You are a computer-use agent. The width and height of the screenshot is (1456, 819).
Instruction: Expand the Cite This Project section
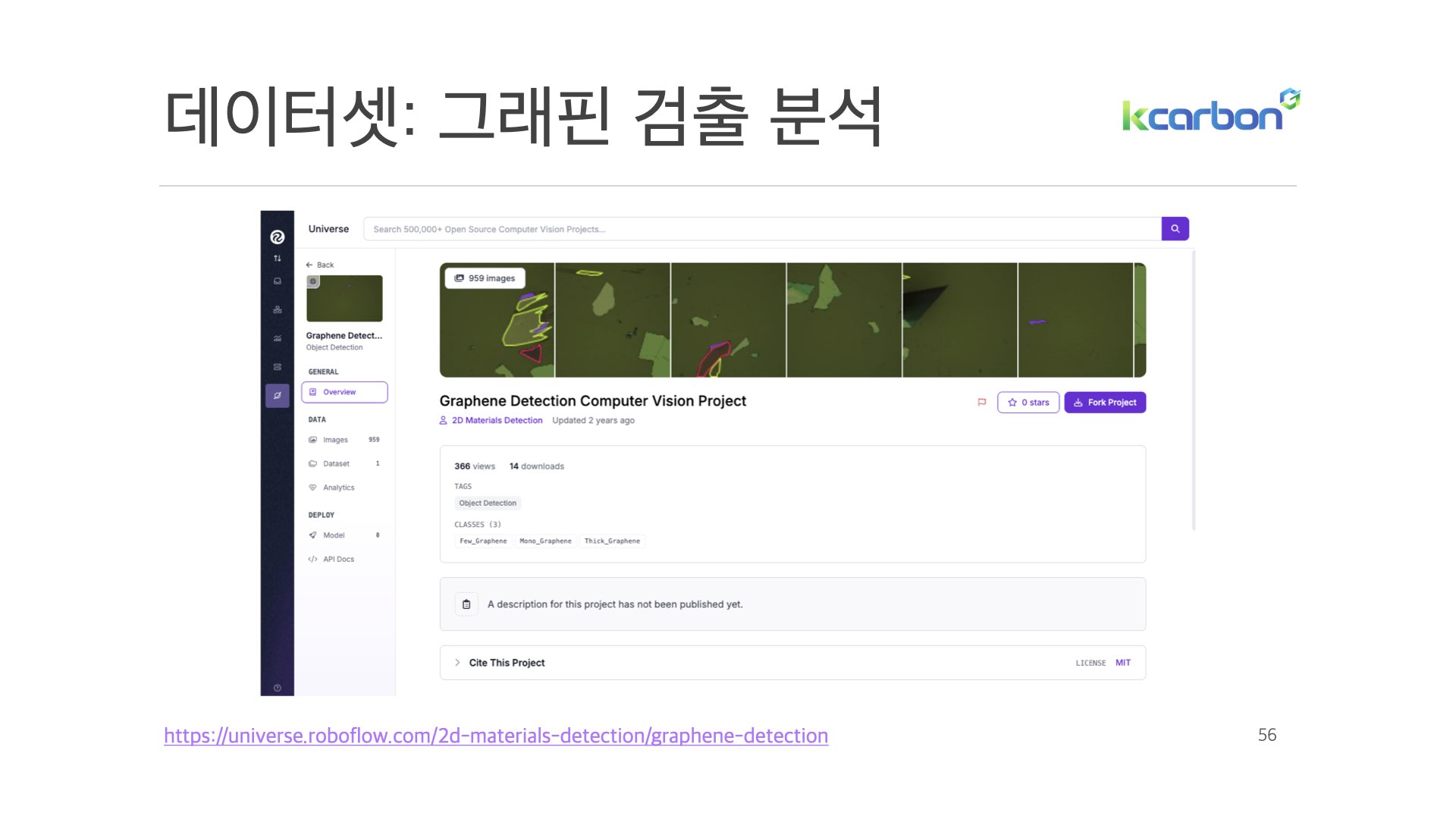click(x=507, y=662)
